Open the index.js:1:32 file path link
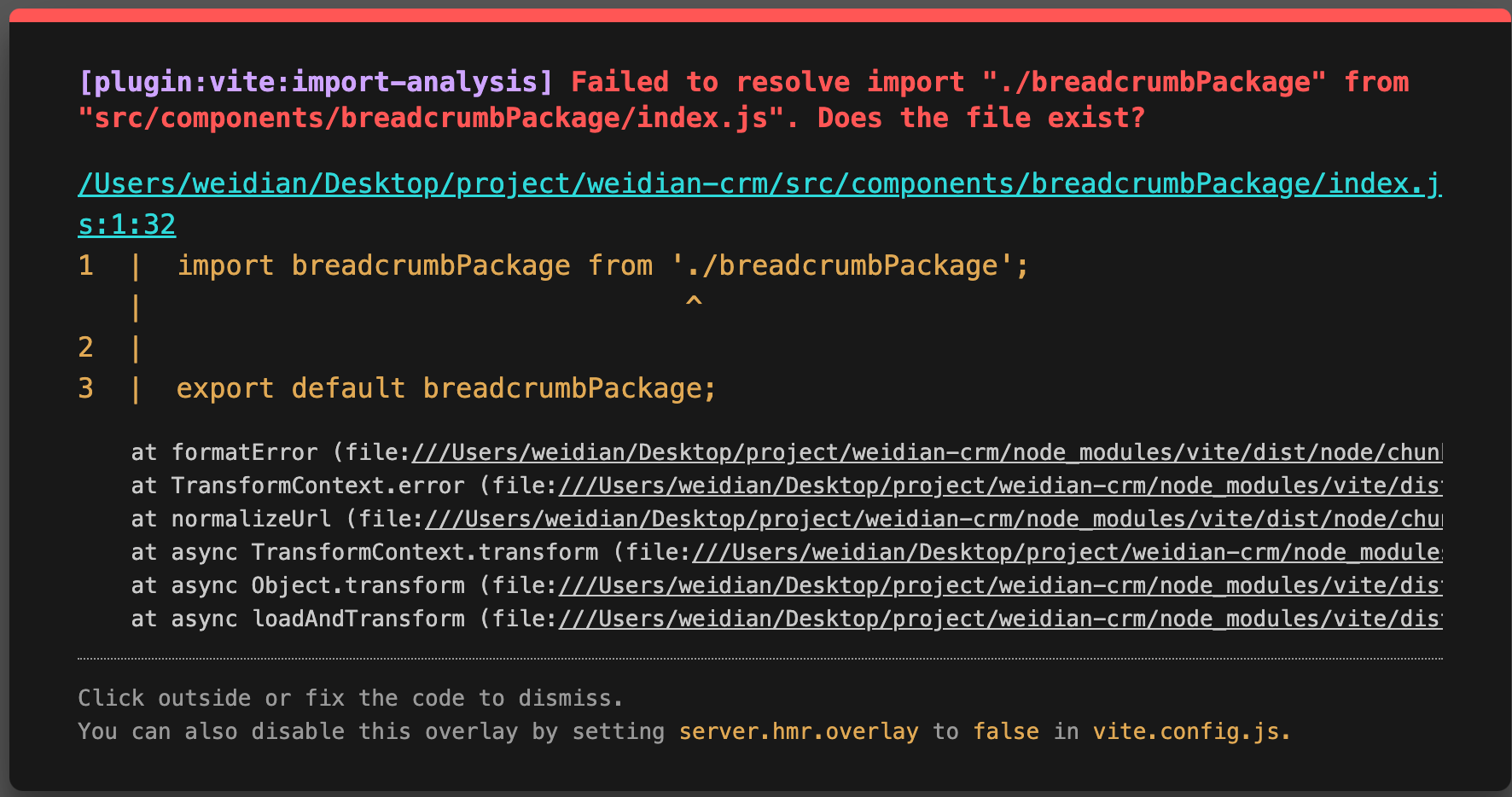The width and height of the screenshot is (1512, 797). (759, 185)
